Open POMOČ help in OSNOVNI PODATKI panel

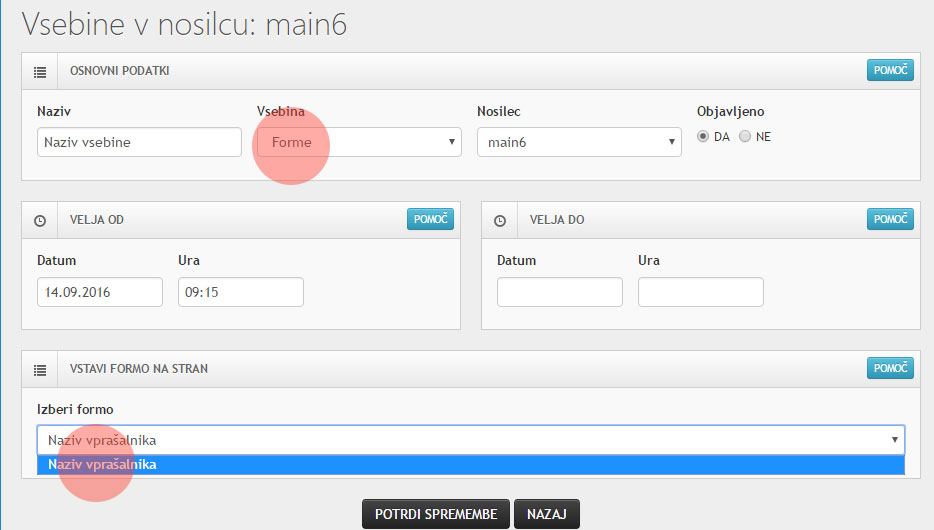(x=890, y=70)
